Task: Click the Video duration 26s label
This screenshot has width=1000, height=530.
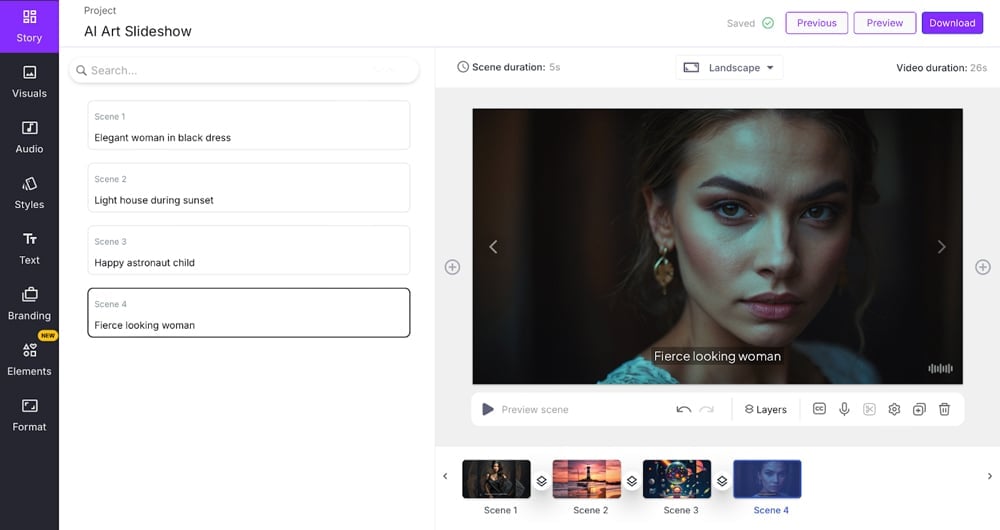Action: coord(941,68)
